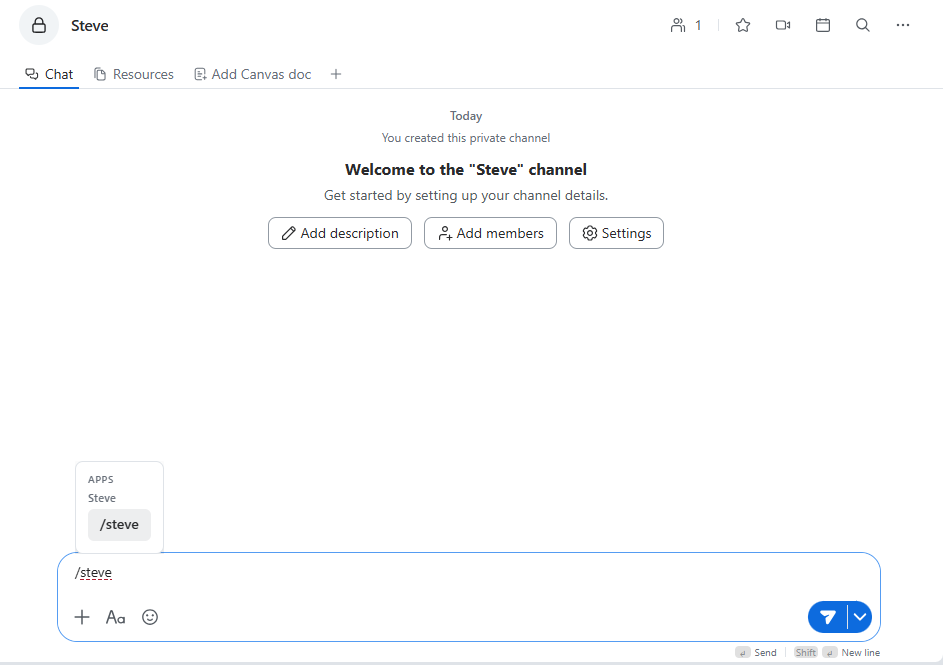
Task: Open the attachment plus menu in composer
Action: 82,618
